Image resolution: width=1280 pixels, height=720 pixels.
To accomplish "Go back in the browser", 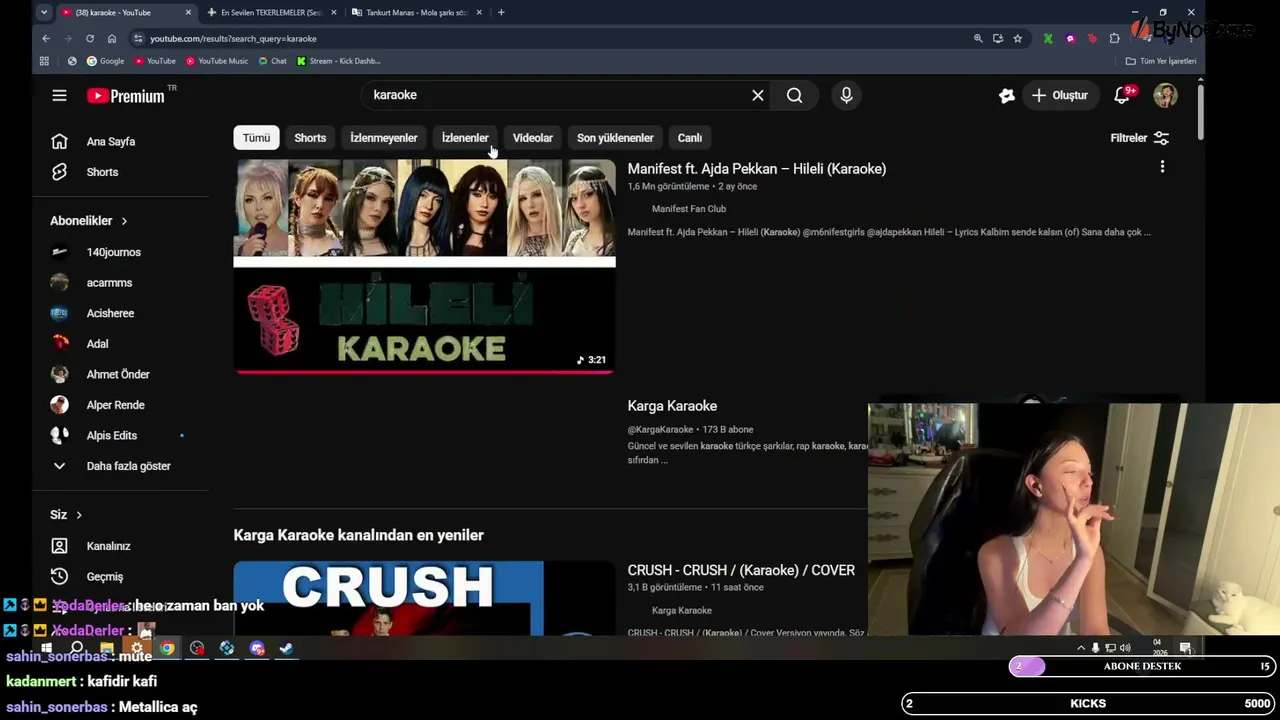I will (46, 38).
